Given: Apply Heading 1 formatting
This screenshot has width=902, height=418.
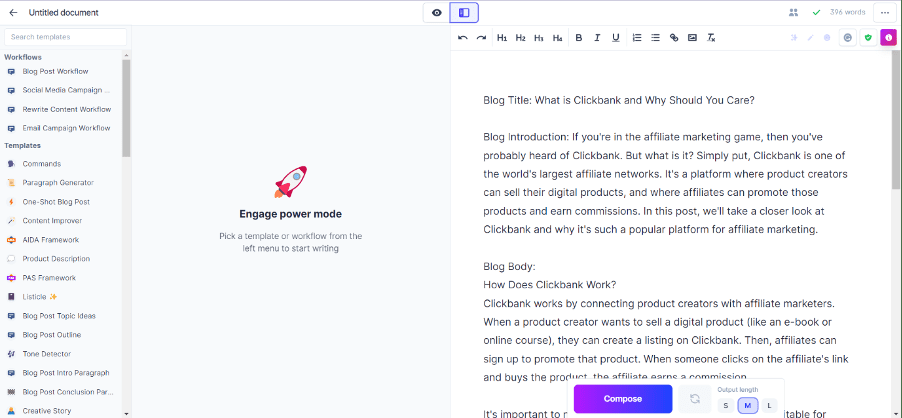Looking at the screenshot, I should click(502, 38).
